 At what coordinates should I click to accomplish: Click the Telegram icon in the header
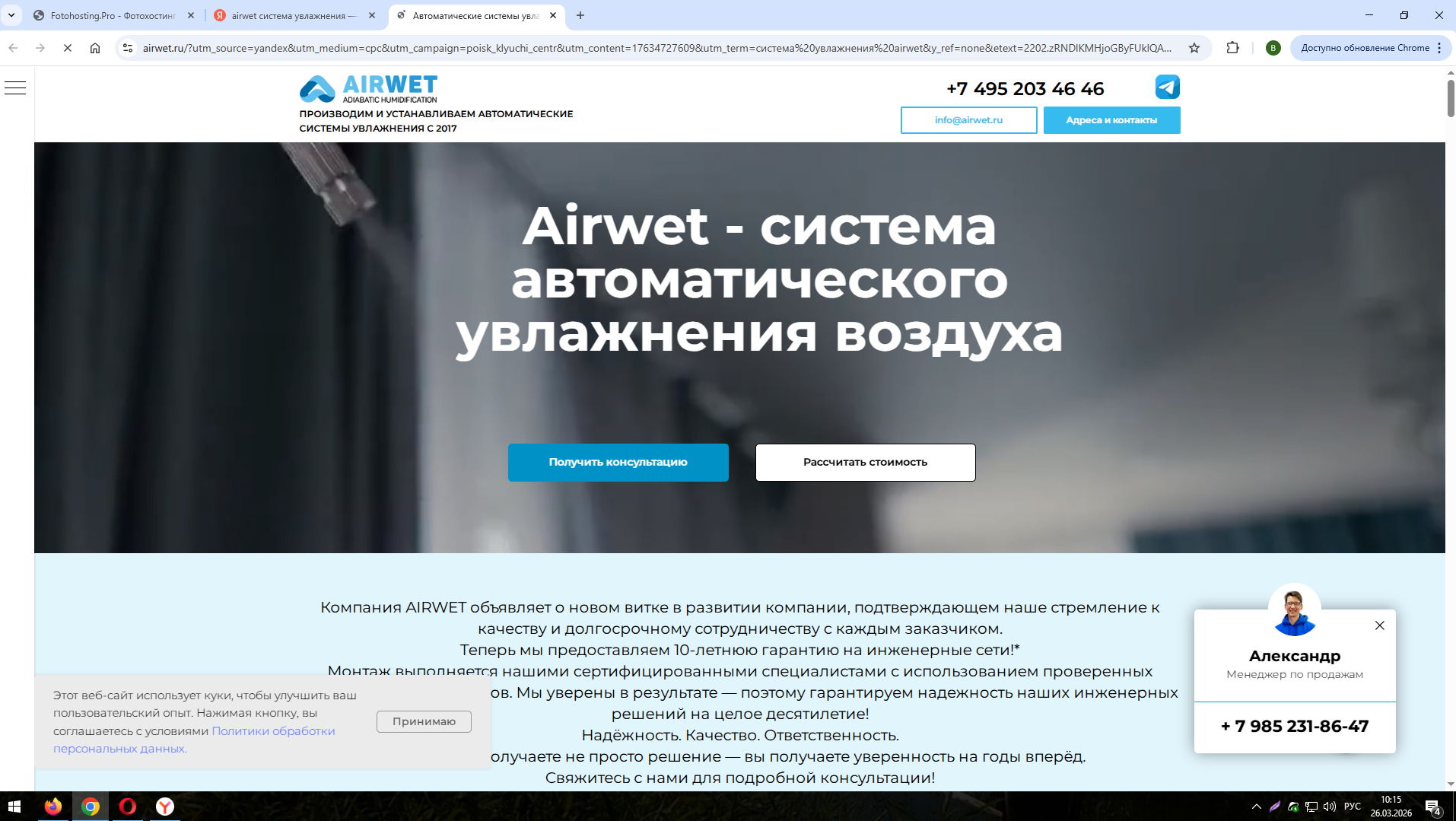coord(1168,87)
